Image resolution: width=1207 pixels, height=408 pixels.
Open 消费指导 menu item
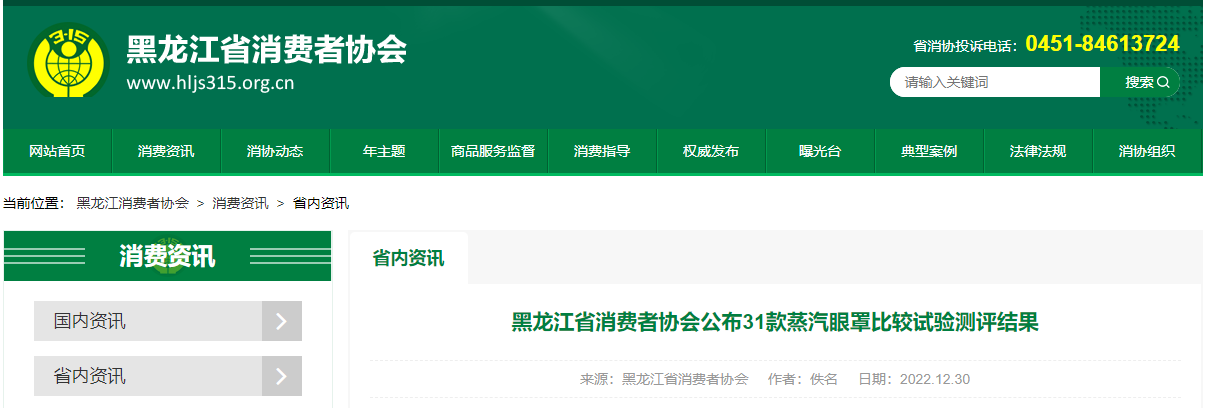(x=602, y=151)
